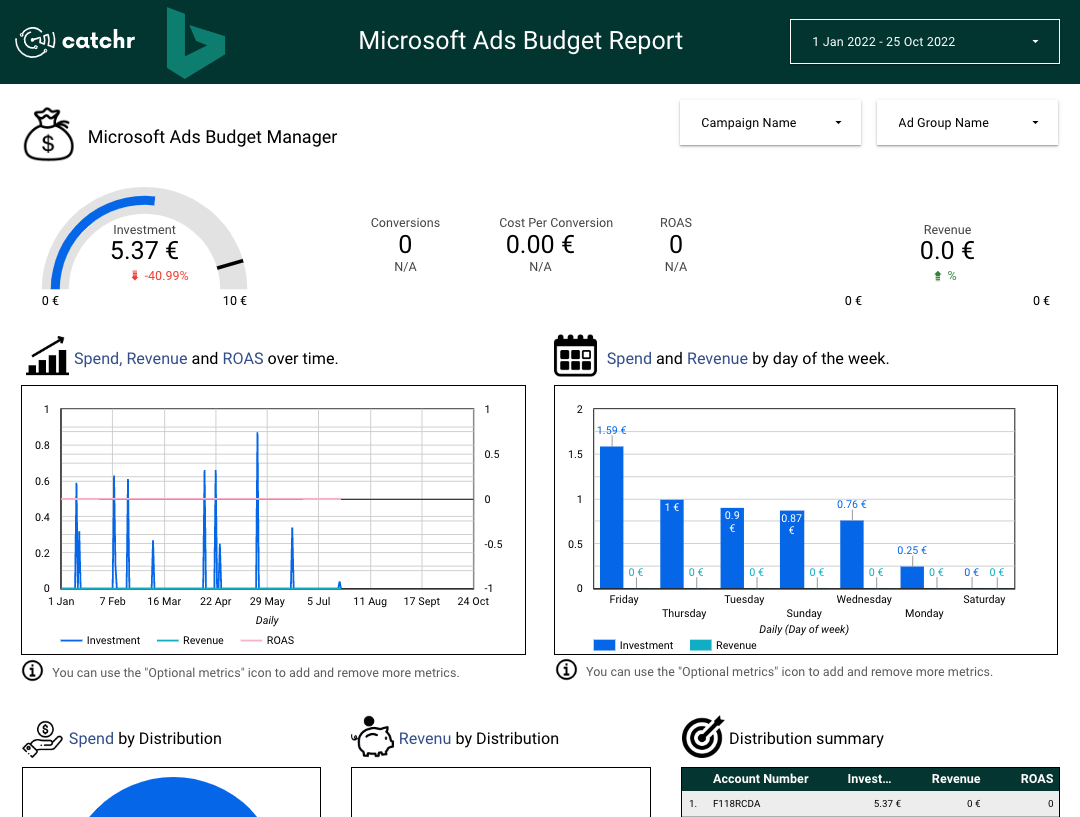1080x817 pixels.
Task: Select the Bing logo in the header
Action: 196,42
